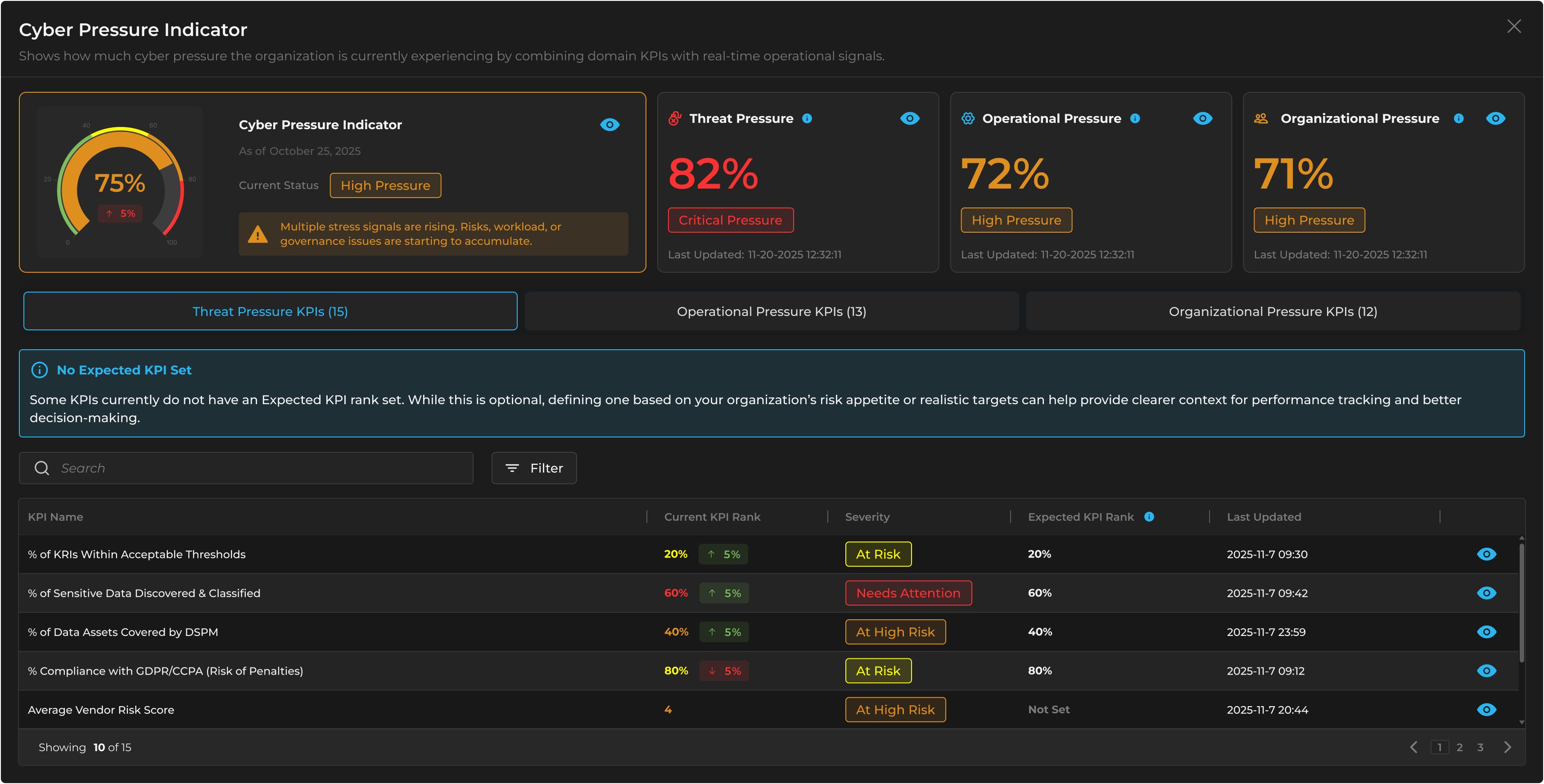Switch to Organizational Pressure KPIs tab
Image resolution: width=1544 pixels, height=784 pixels.
1273,312
